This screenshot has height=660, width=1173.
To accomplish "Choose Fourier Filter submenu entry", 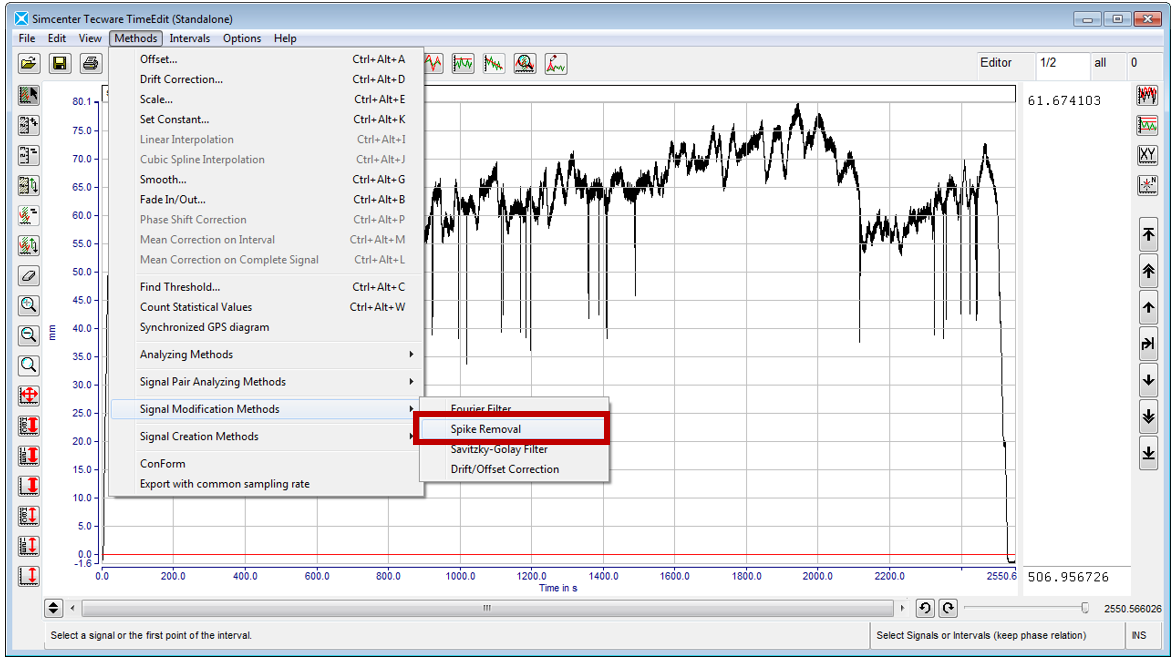I will [x=515, y=409].
